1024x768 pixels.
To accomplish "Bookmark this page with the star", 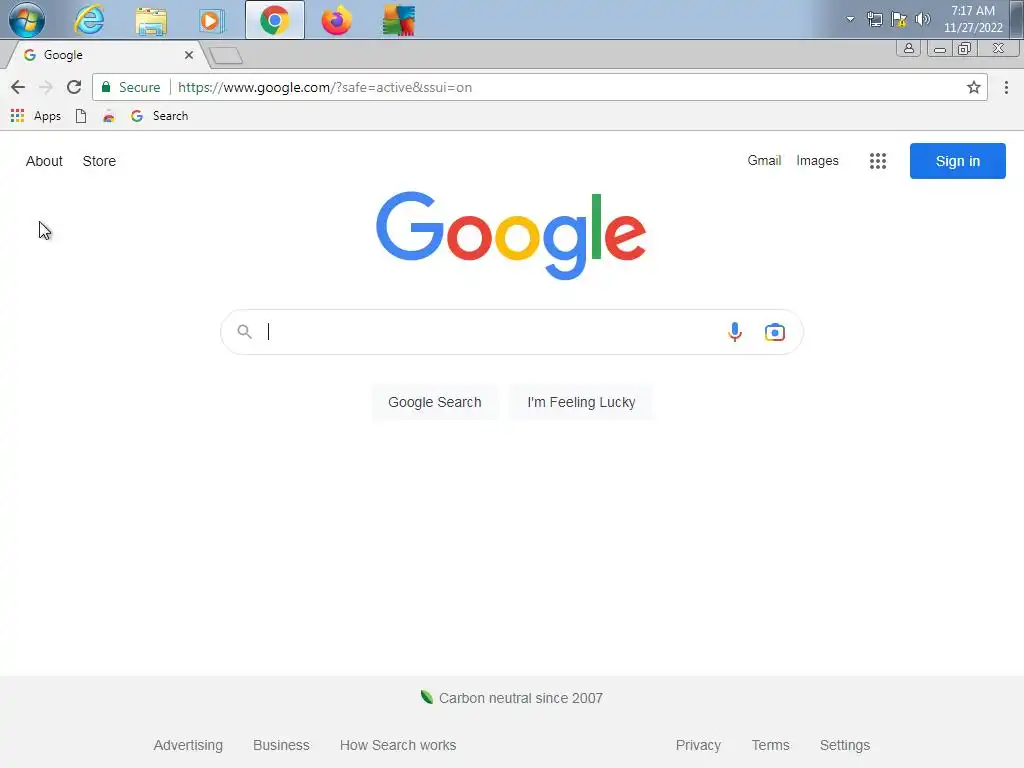I will (973, 87).
